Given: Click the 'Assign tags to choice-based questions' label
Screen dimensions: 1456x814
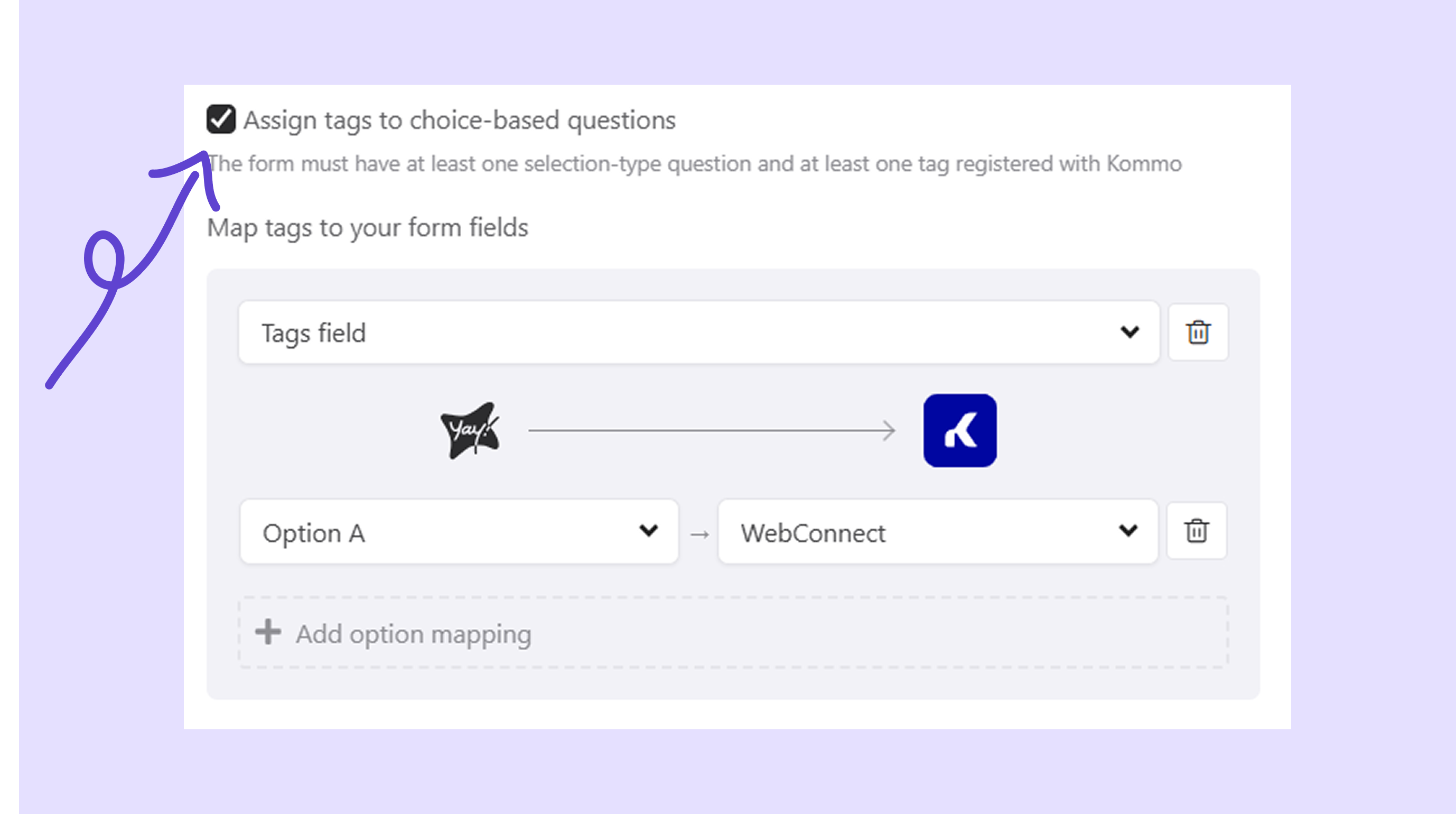Looking at the screenshot, I should [459, 120].
